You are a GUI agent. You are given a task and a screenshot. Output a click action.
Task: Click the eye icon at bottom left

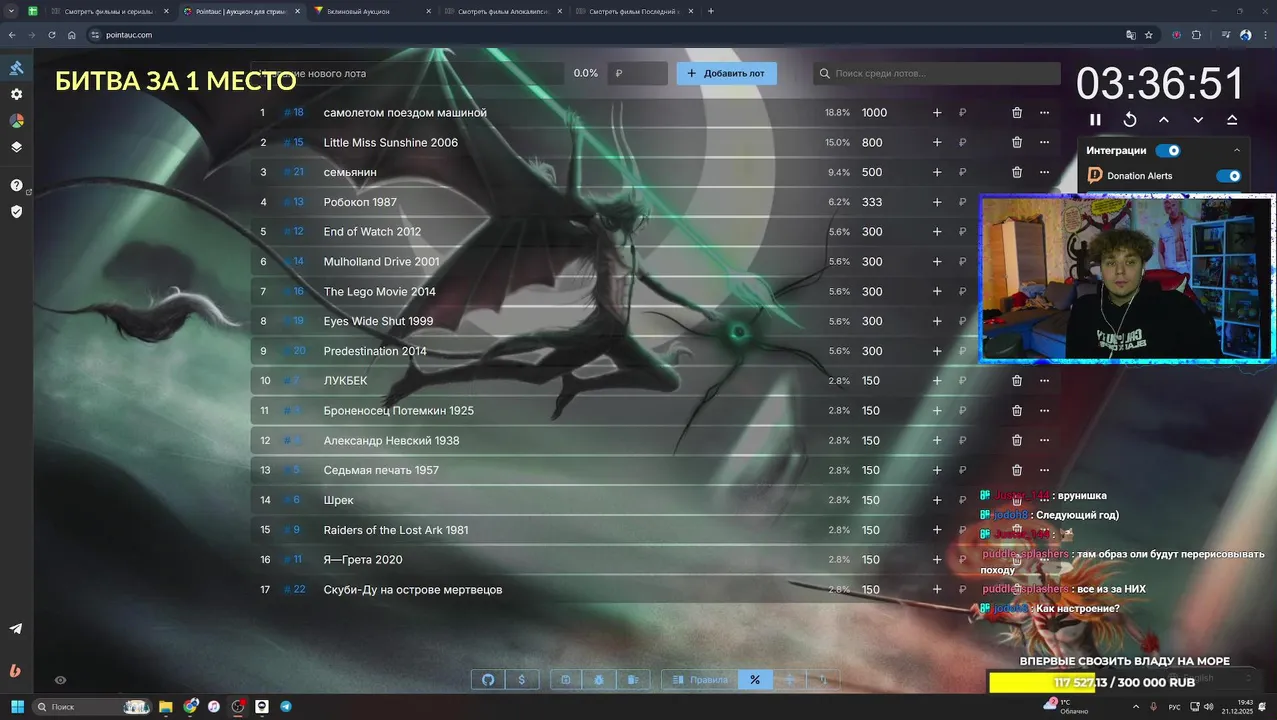point(60,680)
